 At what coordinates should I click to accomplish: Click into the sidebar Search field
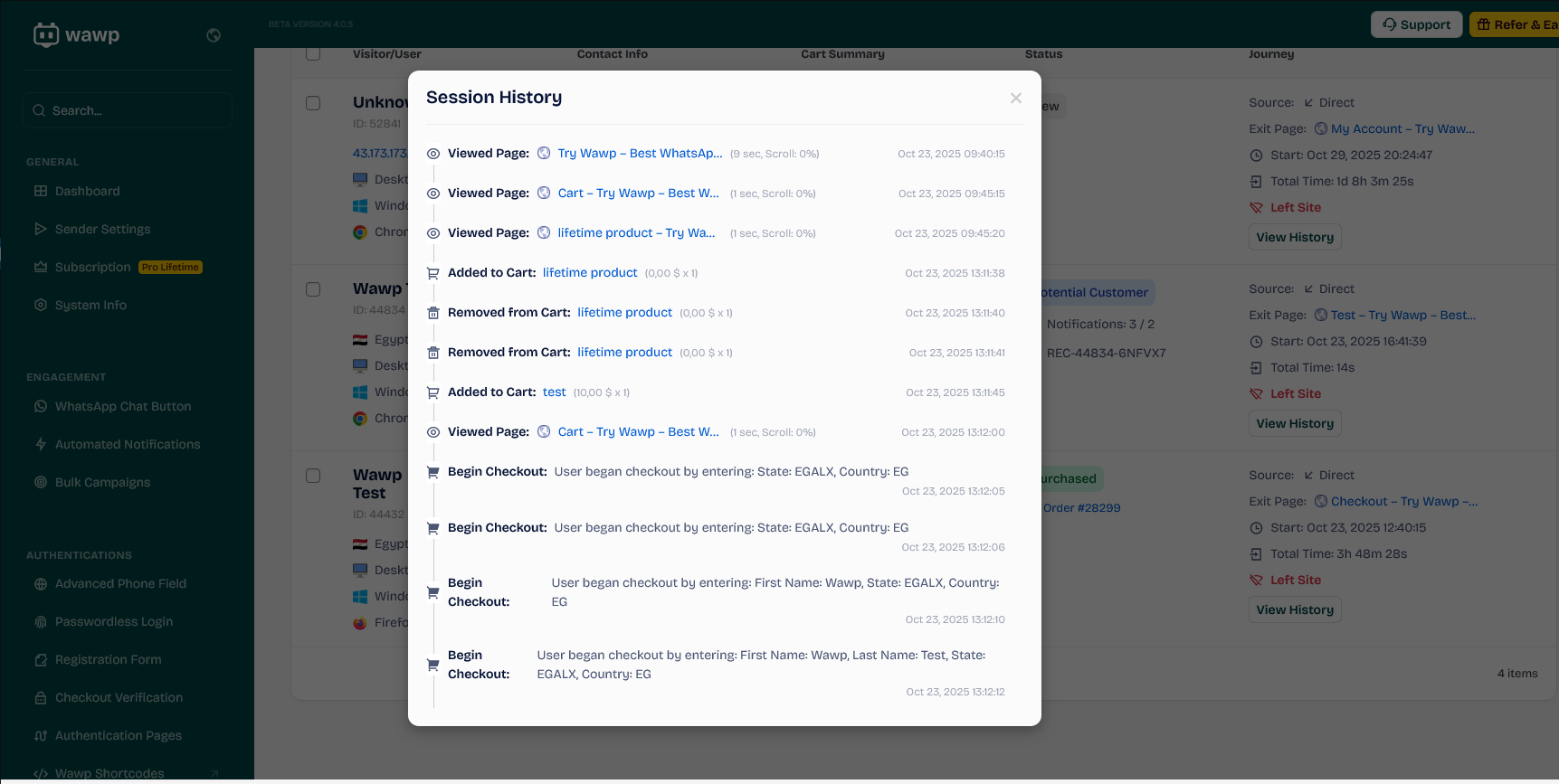coord(128,110)
